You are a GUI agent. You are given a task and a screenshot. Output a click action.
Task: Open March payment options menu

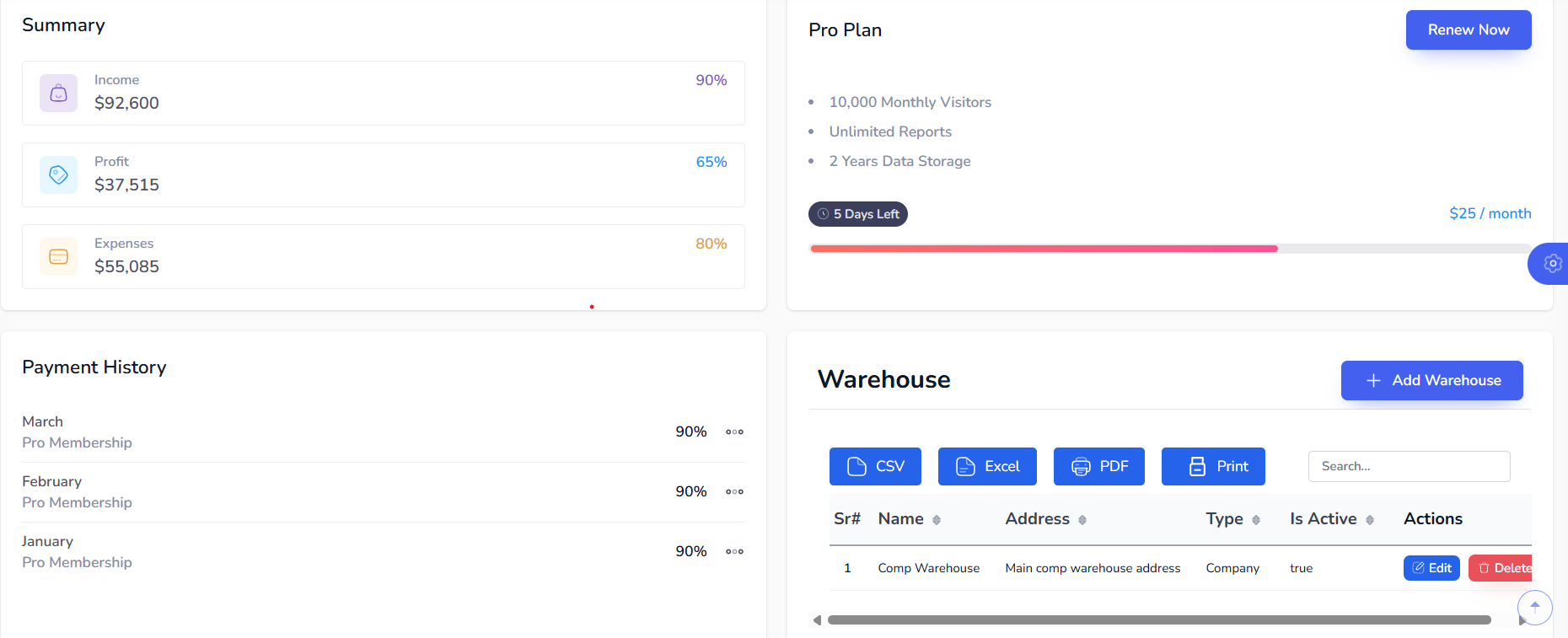tap(734, 432)
